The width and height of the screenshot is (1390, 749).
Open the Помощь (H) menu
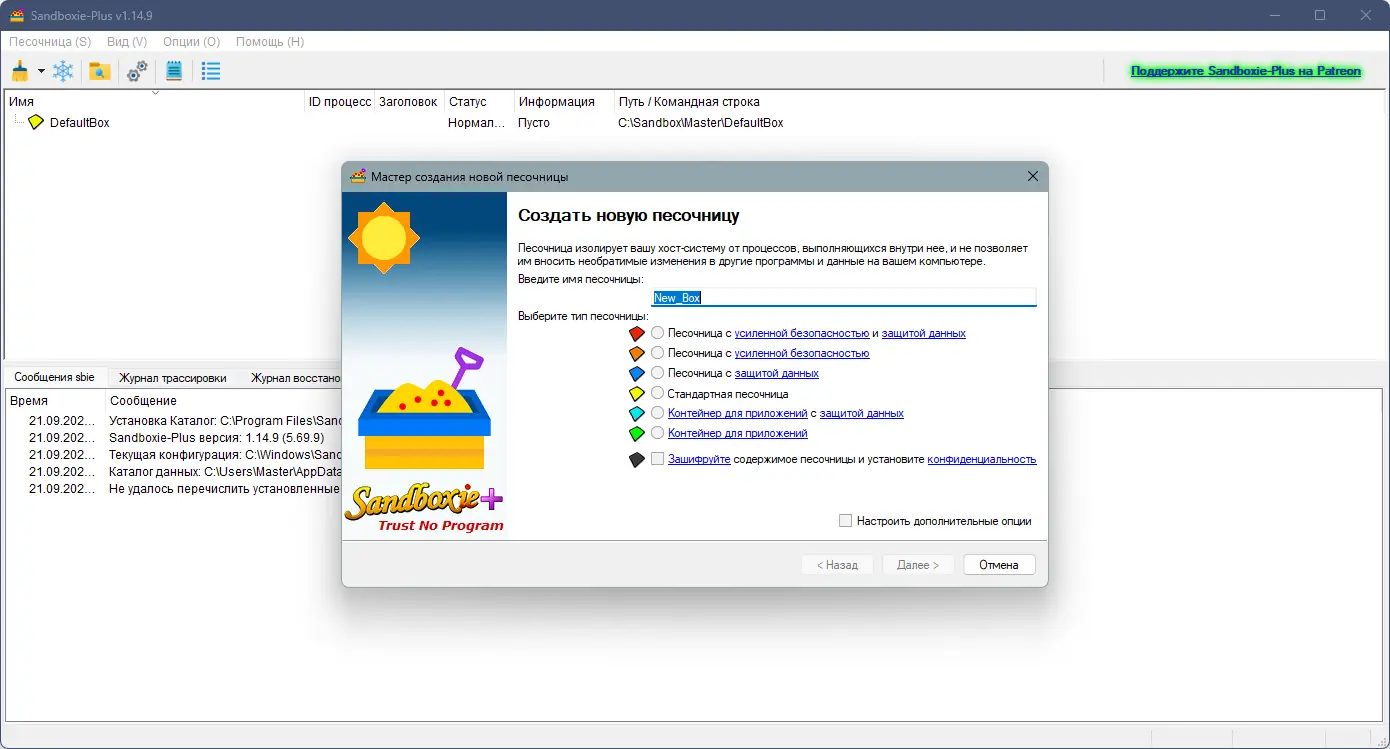pos(270,42)
